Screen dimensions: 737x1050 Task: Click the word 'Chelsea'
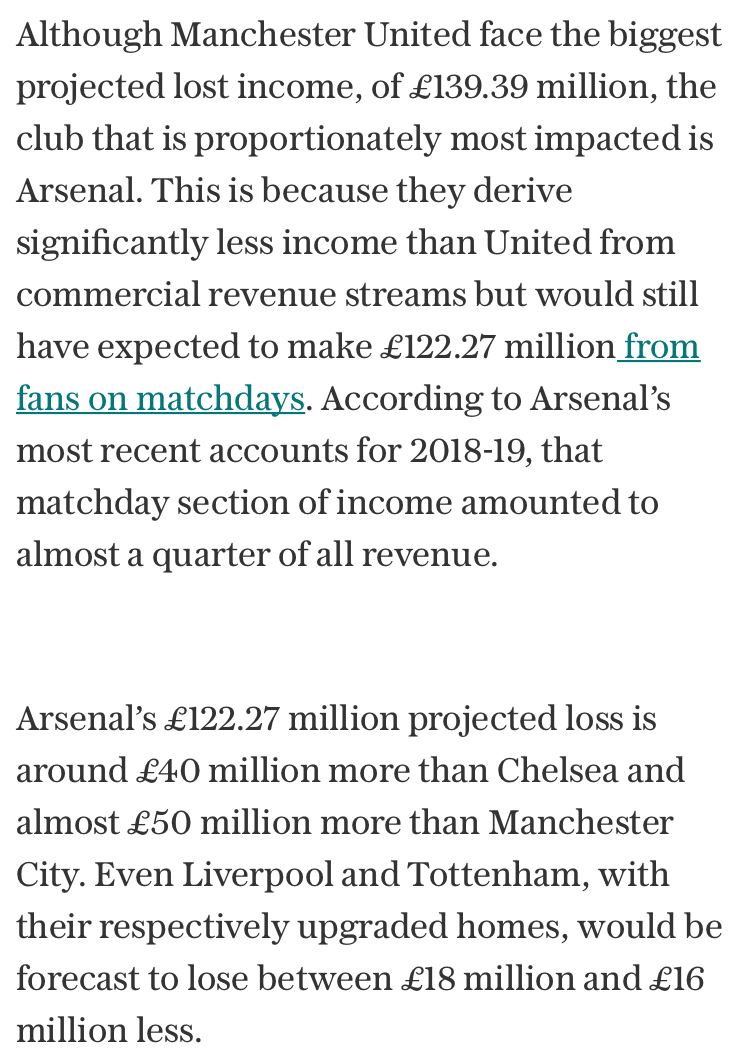557,771
